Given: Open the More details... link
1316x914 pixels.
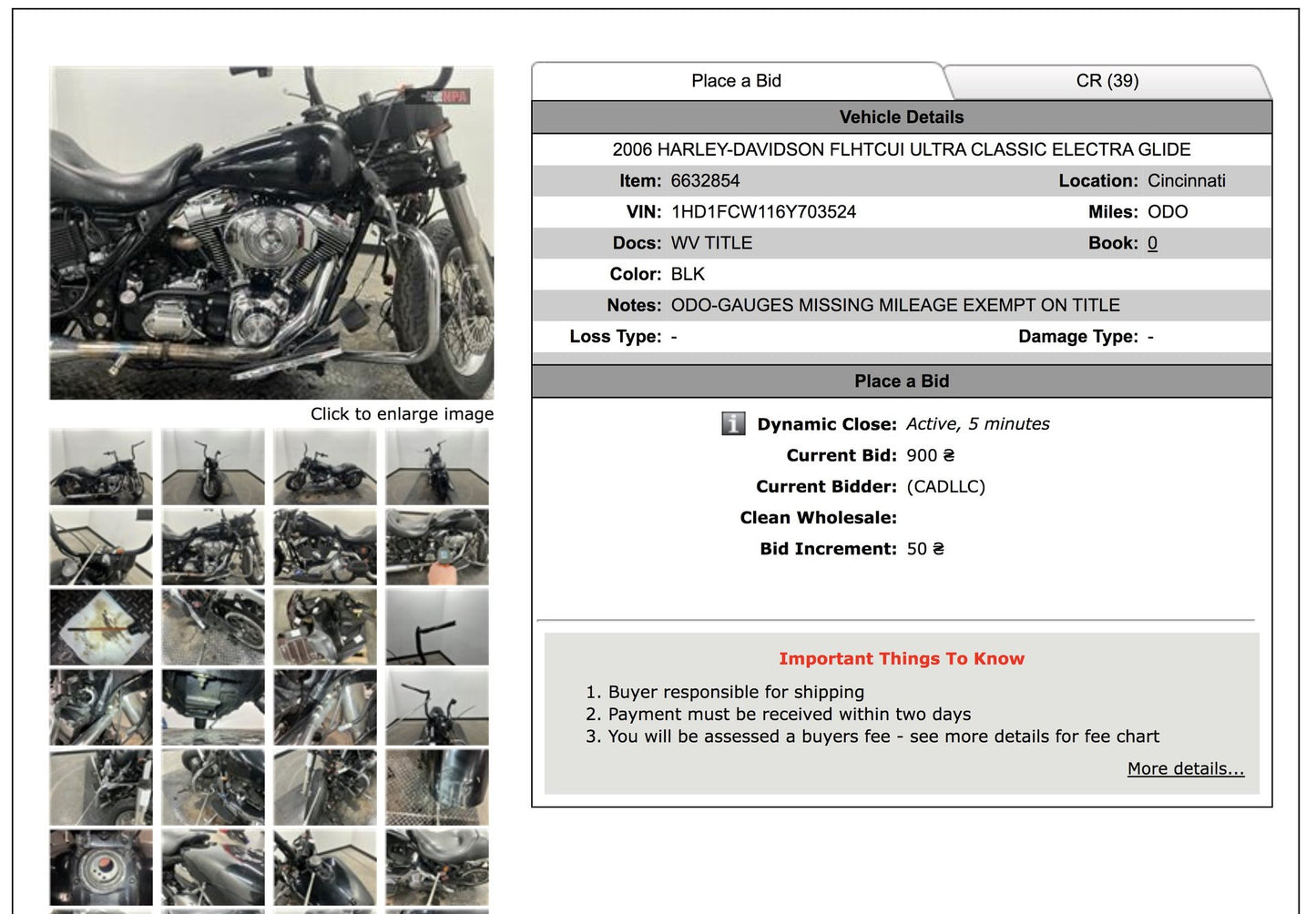Looking at the screenshot, I should coord(1185,768).
